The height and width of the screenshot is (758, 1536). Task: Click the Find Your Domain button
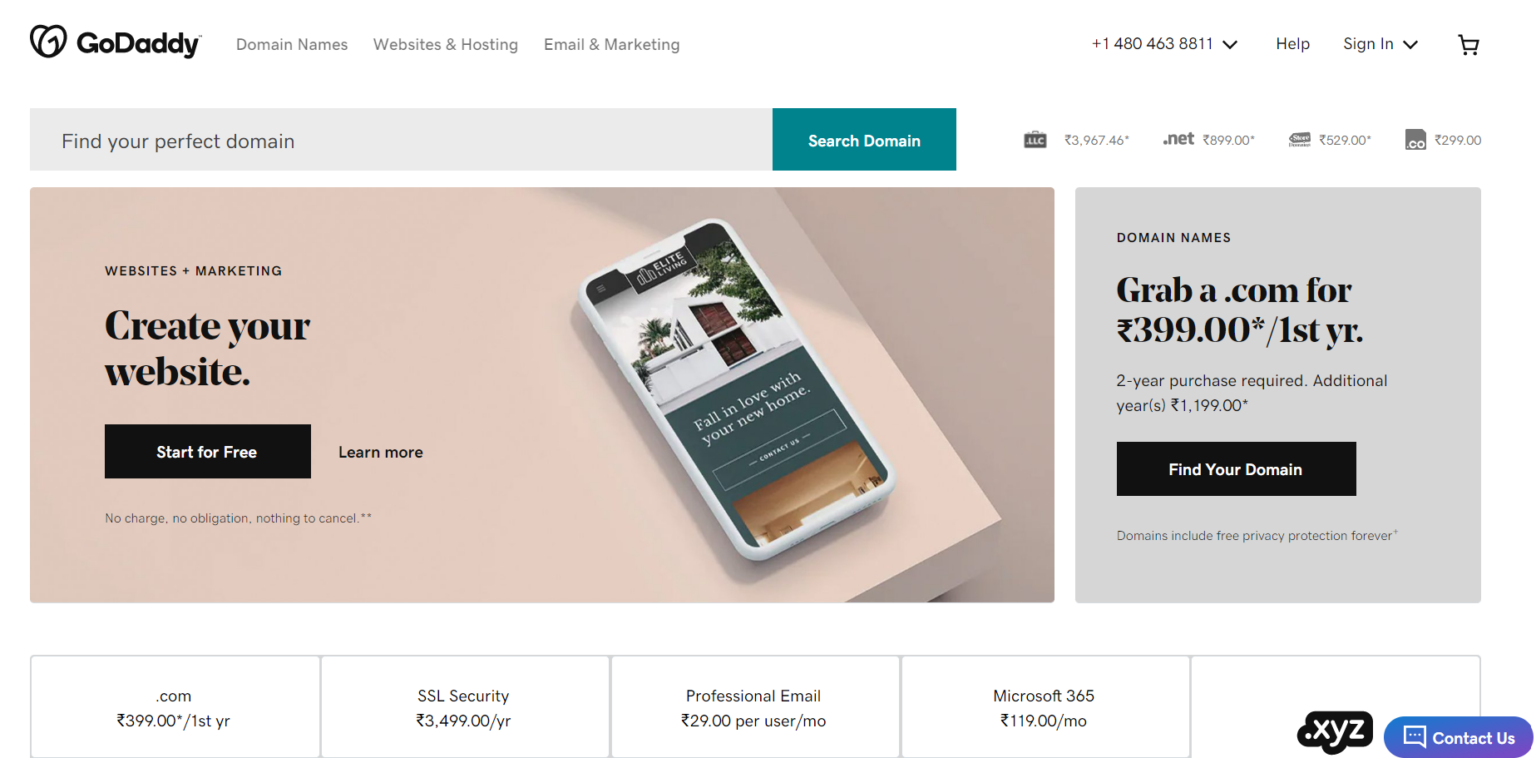(1236, 469)
